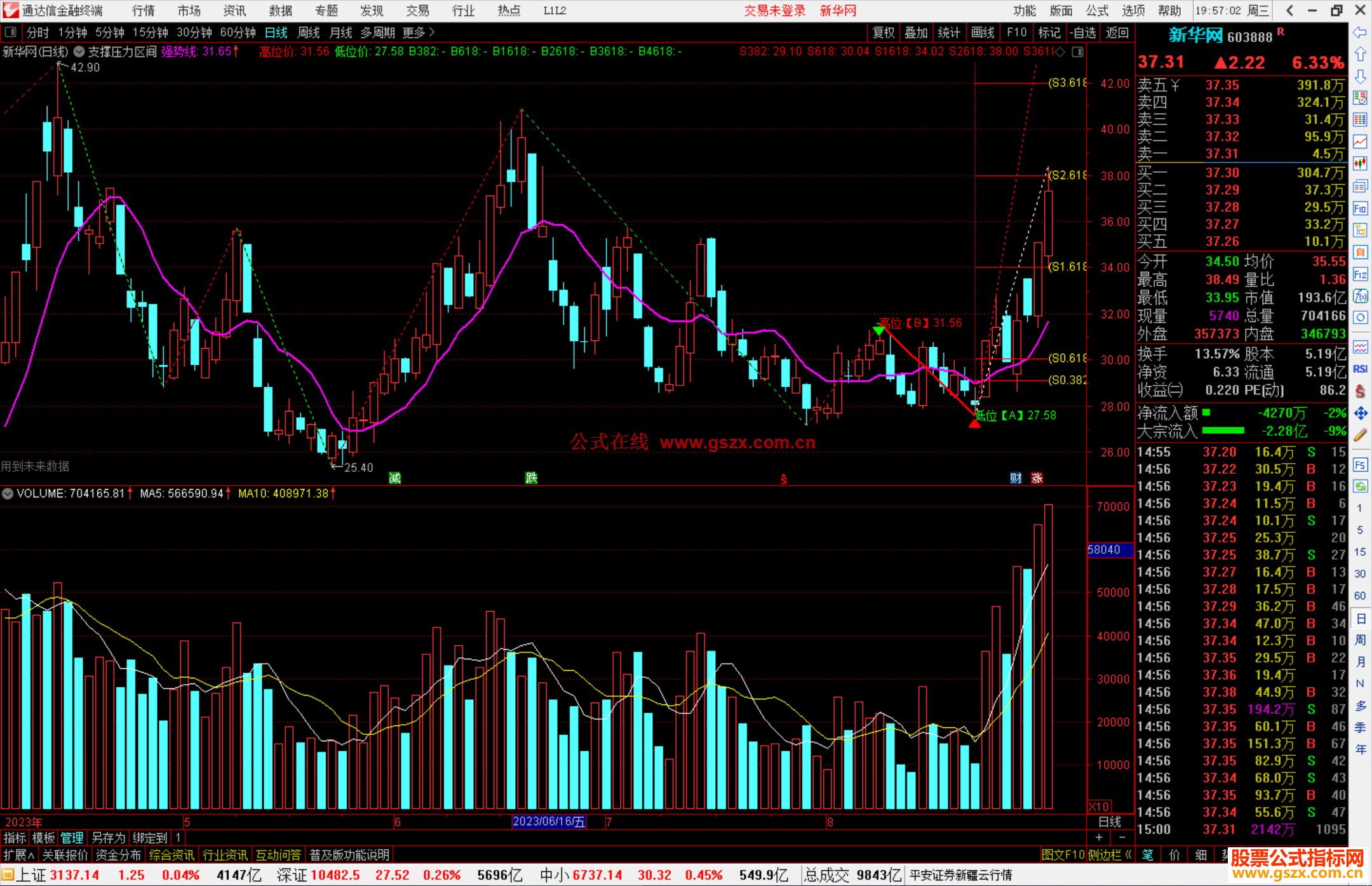The image size is (1372, 886).
Task: Select the candlestick chart icon in sidebar
Action: pyautogui.click(x=1360, y=164)
